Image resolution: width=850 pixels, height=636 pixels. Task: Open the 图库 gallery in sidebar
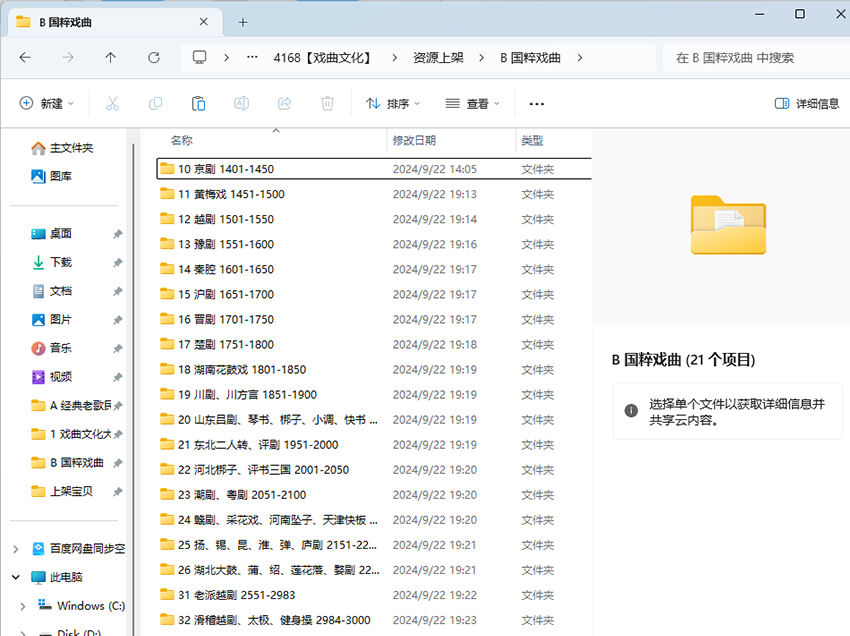51,176
